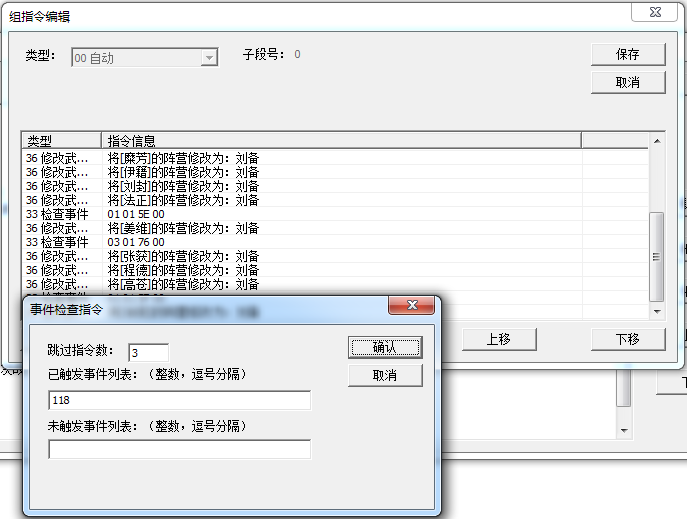Click the instruction list scrollbar thumb
The height and width of the screenshot is (519, 687).
click(656, 257)
